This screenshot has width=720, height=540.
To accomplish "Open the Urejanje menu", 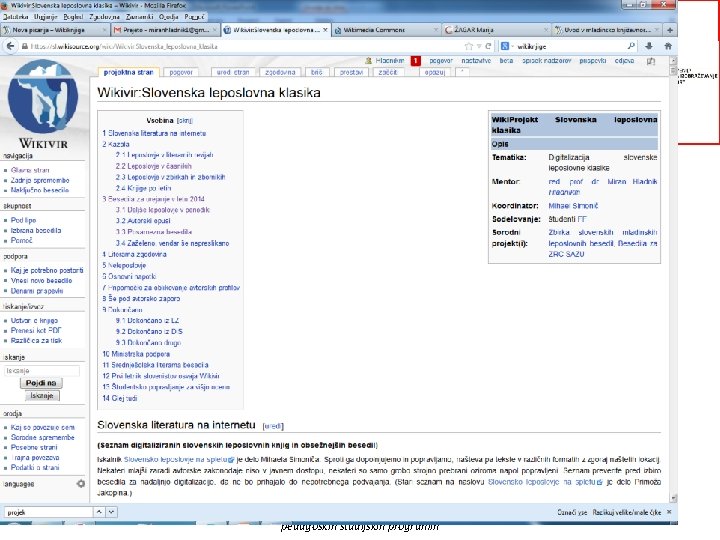I will [x=45, y=17].
